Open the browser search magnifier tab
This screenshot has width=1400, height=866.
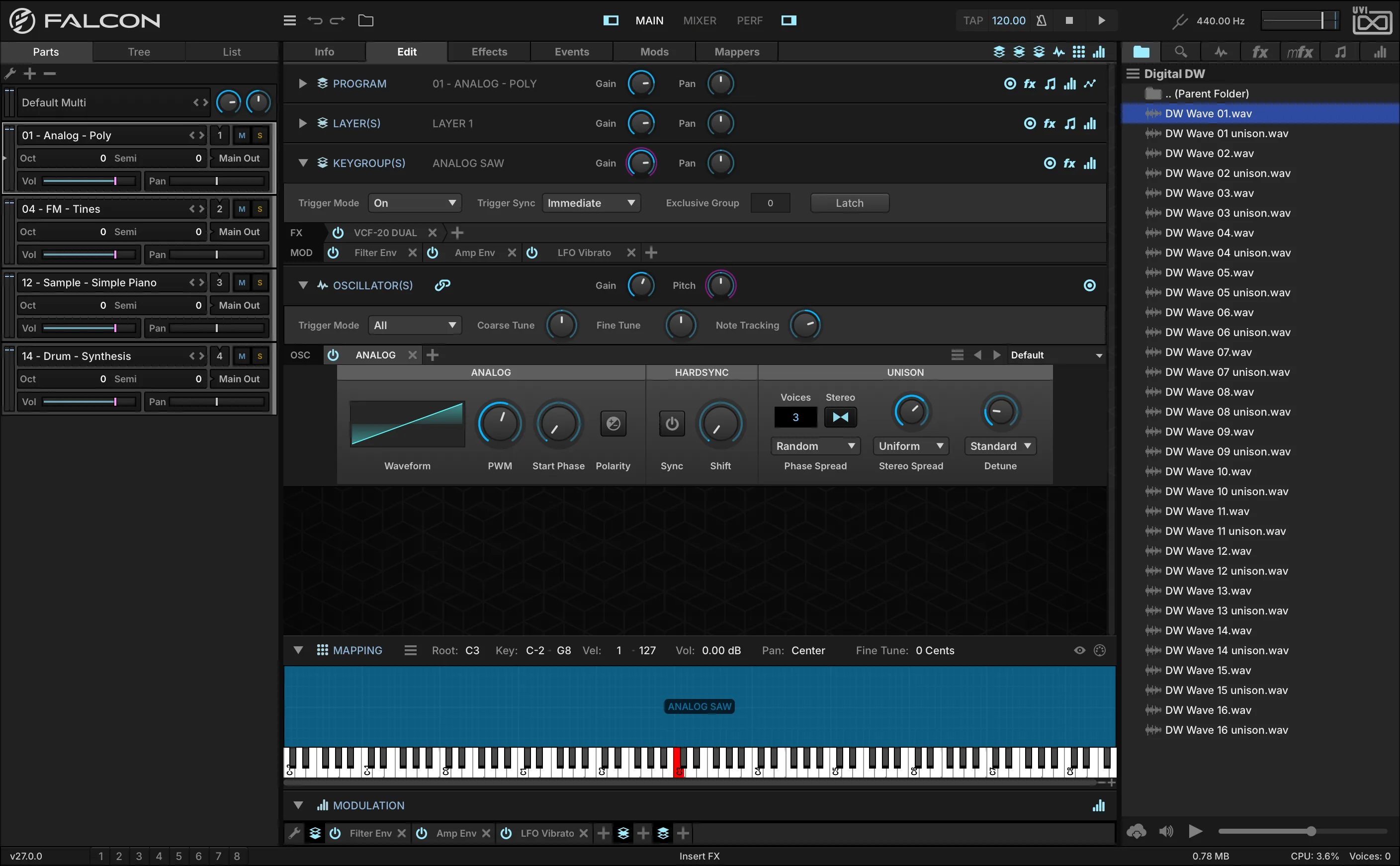(x=1181, y=52)
